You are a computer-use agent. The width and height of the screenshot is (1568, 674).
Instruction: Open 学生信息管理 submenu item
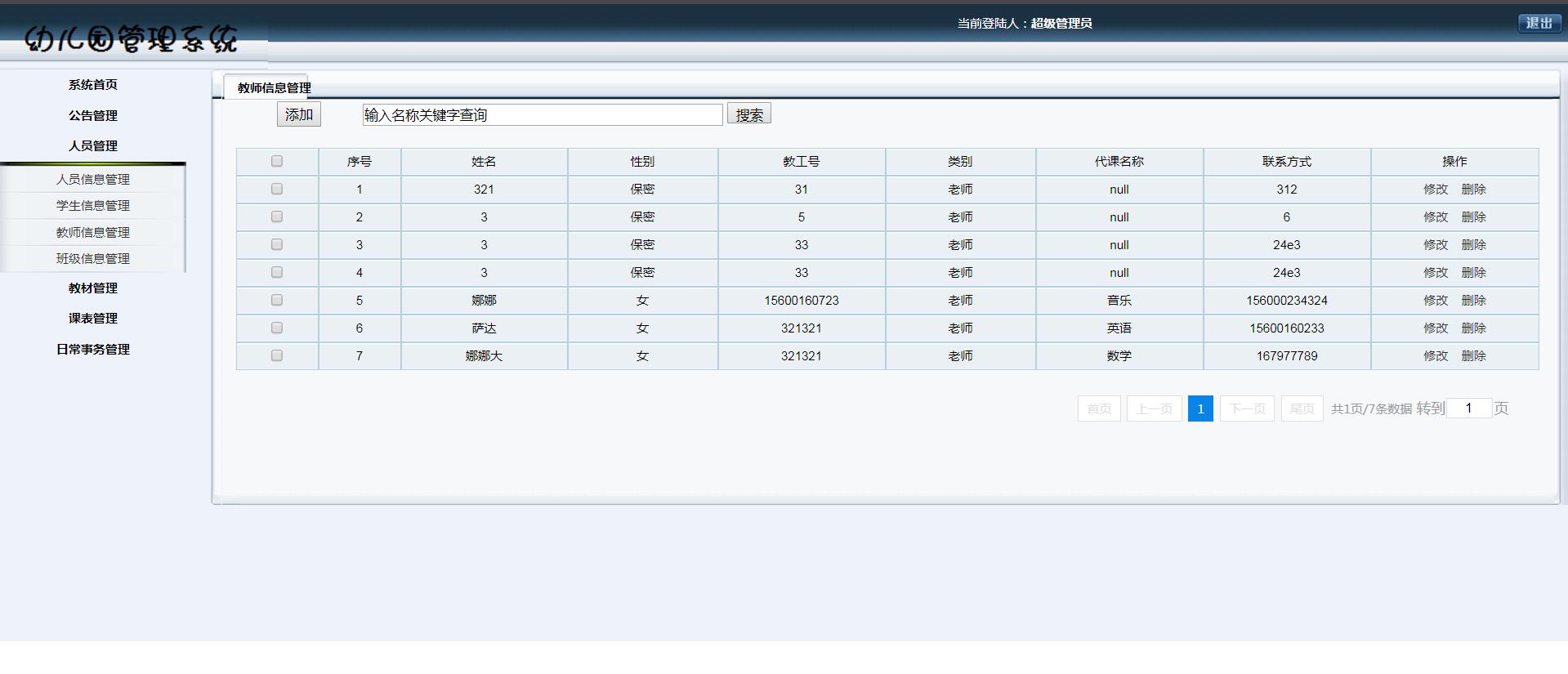(93, 206)
